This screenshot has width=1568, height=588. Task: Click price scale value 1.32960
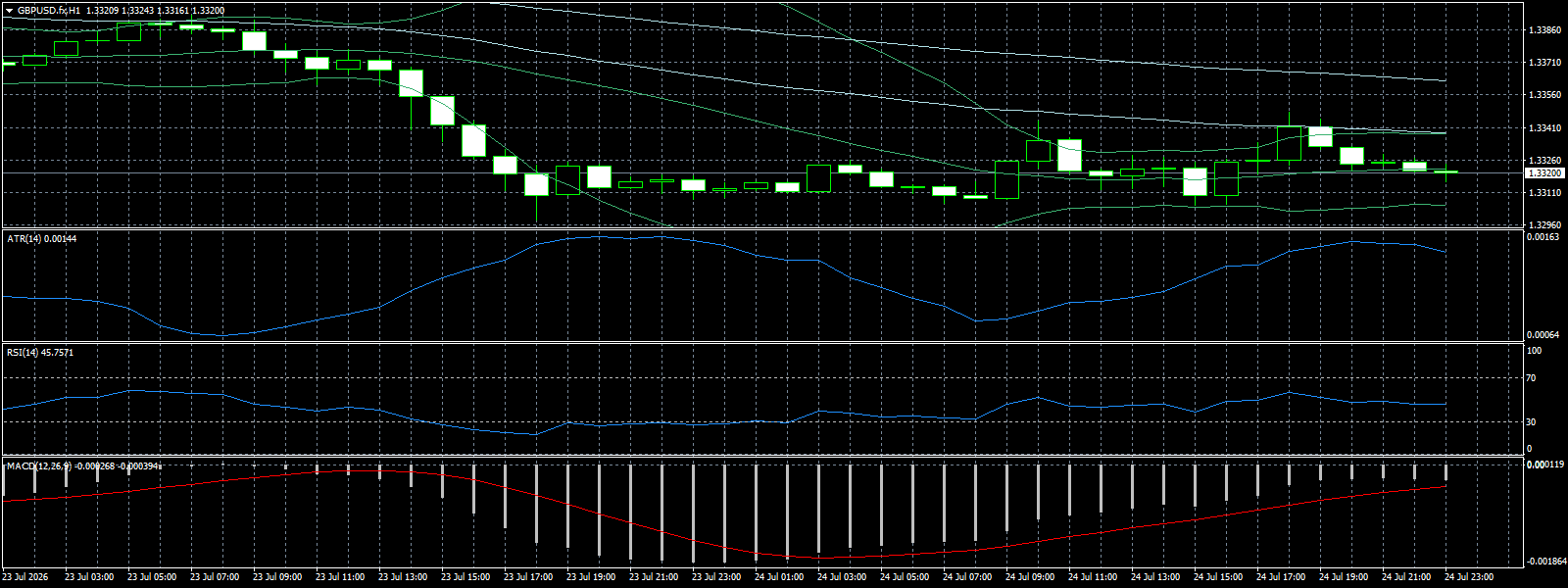pyautogui.click(x=1544, y=225)
